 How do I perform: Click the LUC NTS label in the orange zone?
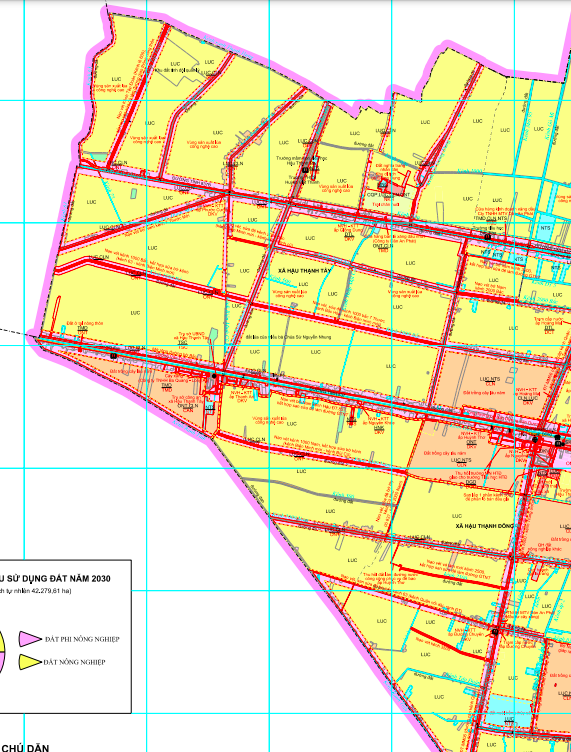(490, 379)
